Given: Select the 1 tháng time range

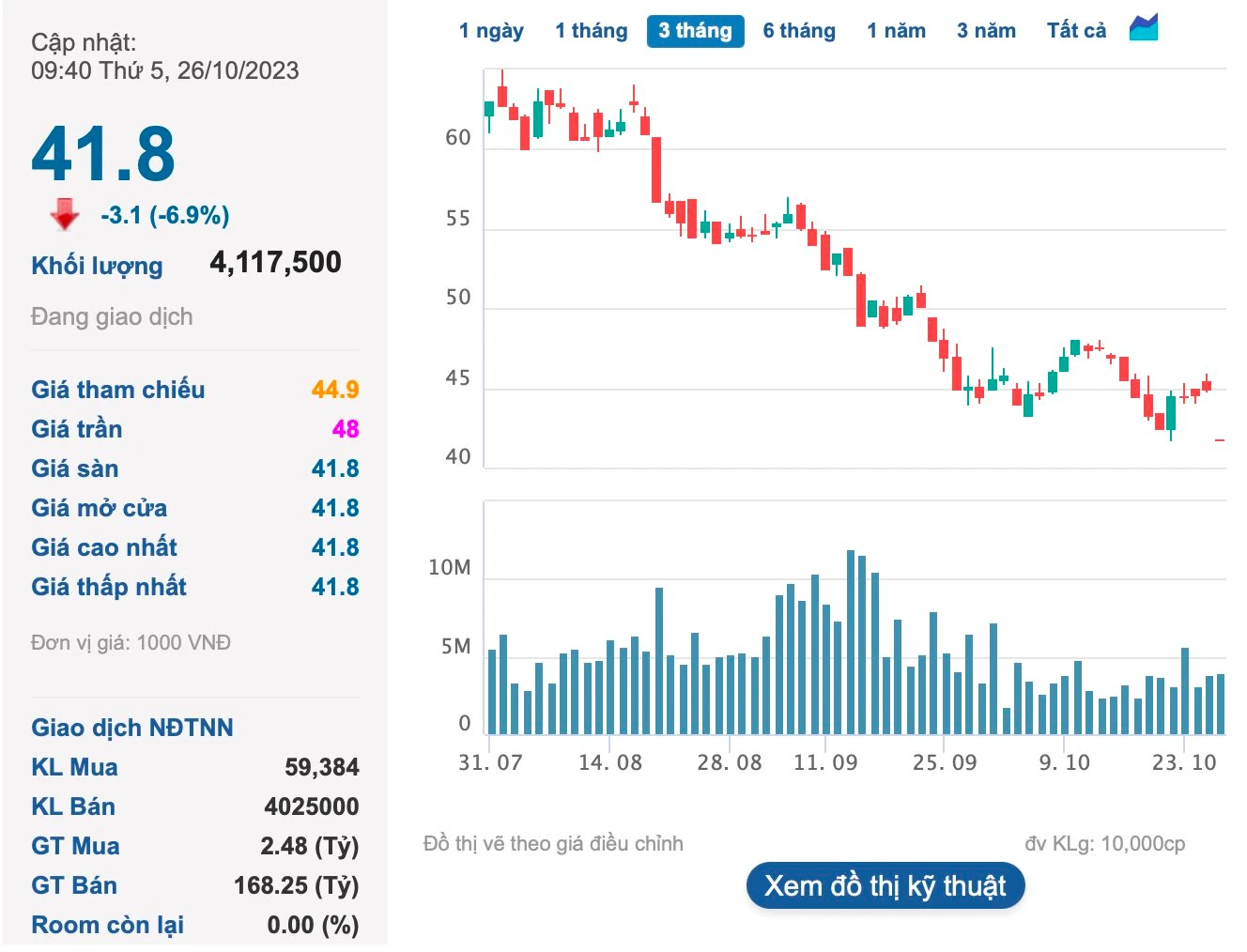Looking at the screenshot, I should point(591,31).
